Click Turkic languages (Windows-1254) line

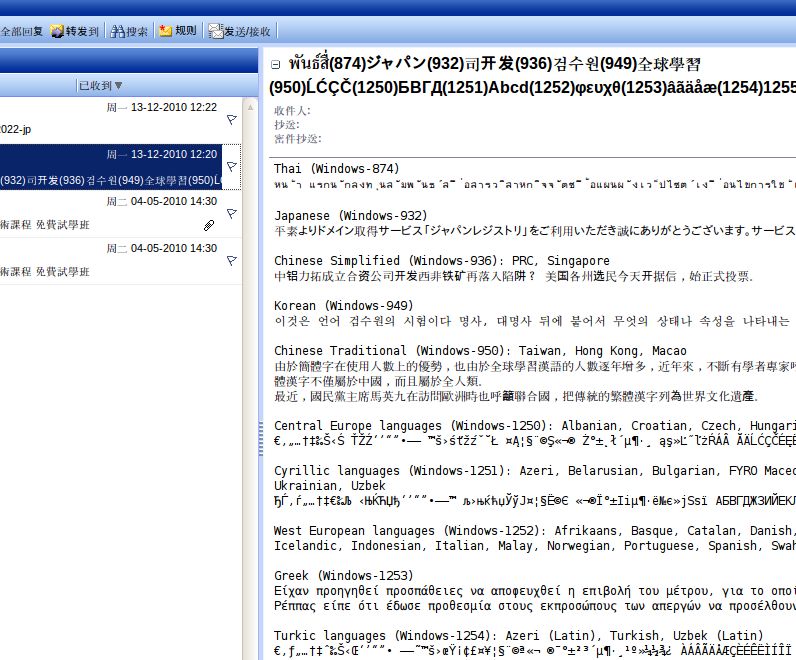point(519,636)
